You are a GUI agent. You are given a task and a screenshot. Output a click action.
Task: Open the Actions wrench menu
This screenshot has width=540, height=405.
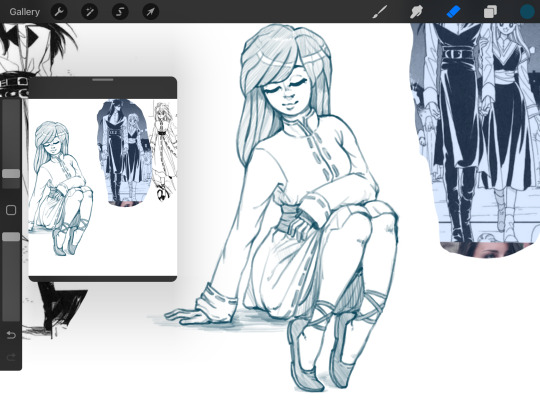tap(59, 12)
